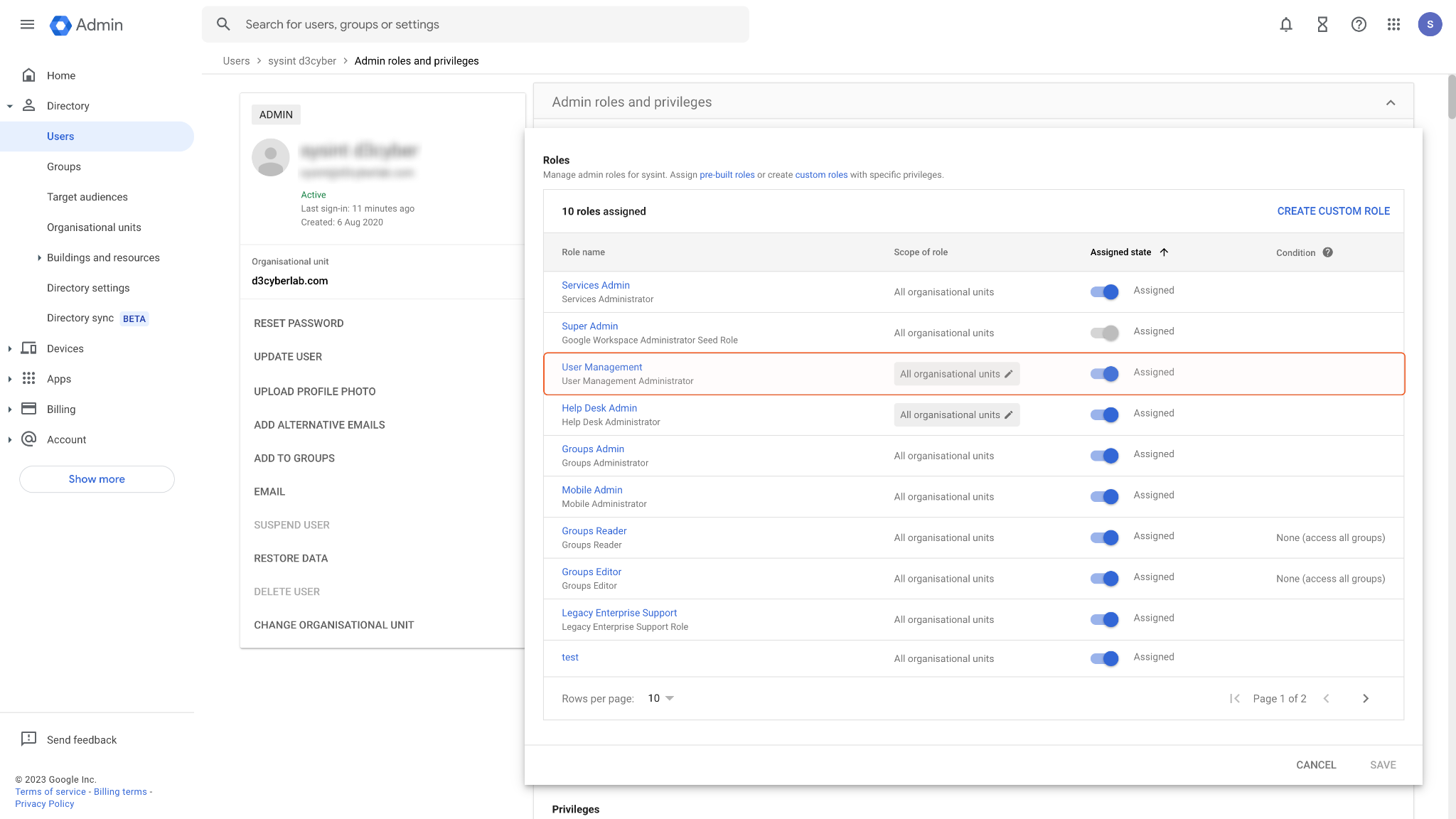Toggle off the Services Admin role
1456x819 pixels.
tap(1104, 291)
